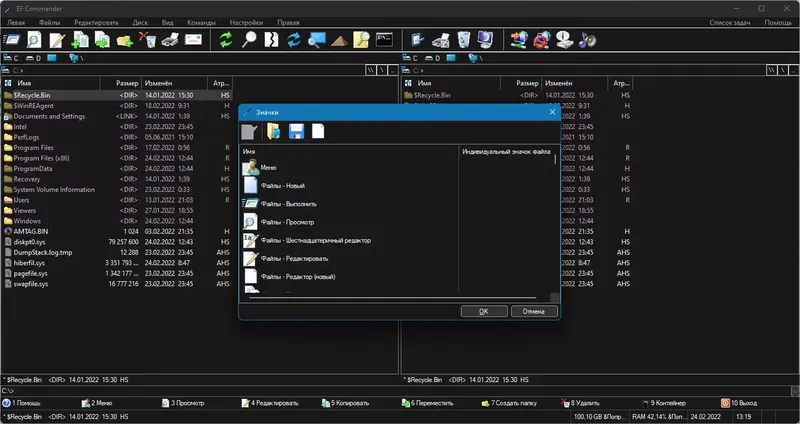The width and height of the screenshot is (800, 424).
Task: Click the blank page icon in Значки dialog toolbar
Action: coord(318,132)
